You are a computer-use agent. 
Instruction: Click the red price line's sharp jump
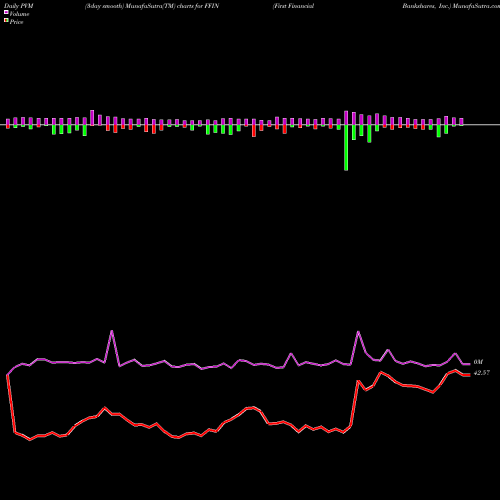pos(354,403)
